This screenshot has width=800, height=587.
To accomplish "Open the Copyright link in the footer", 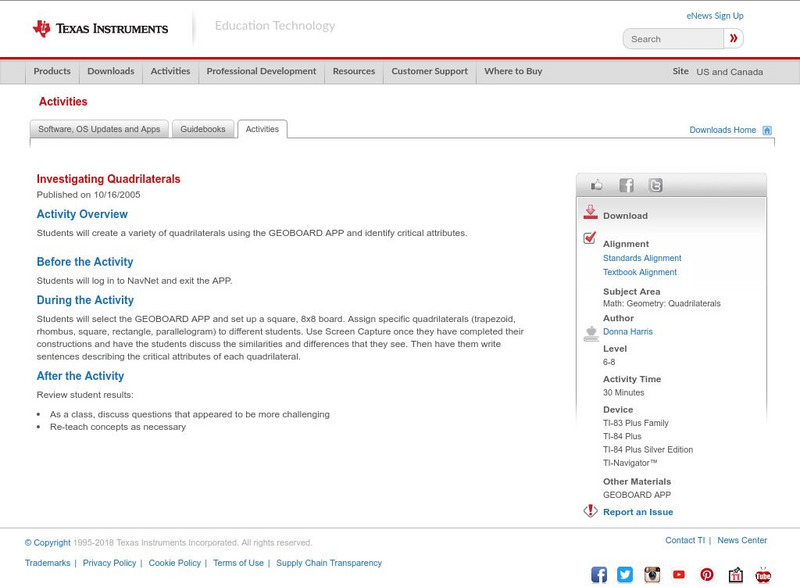I will point(47,543).
